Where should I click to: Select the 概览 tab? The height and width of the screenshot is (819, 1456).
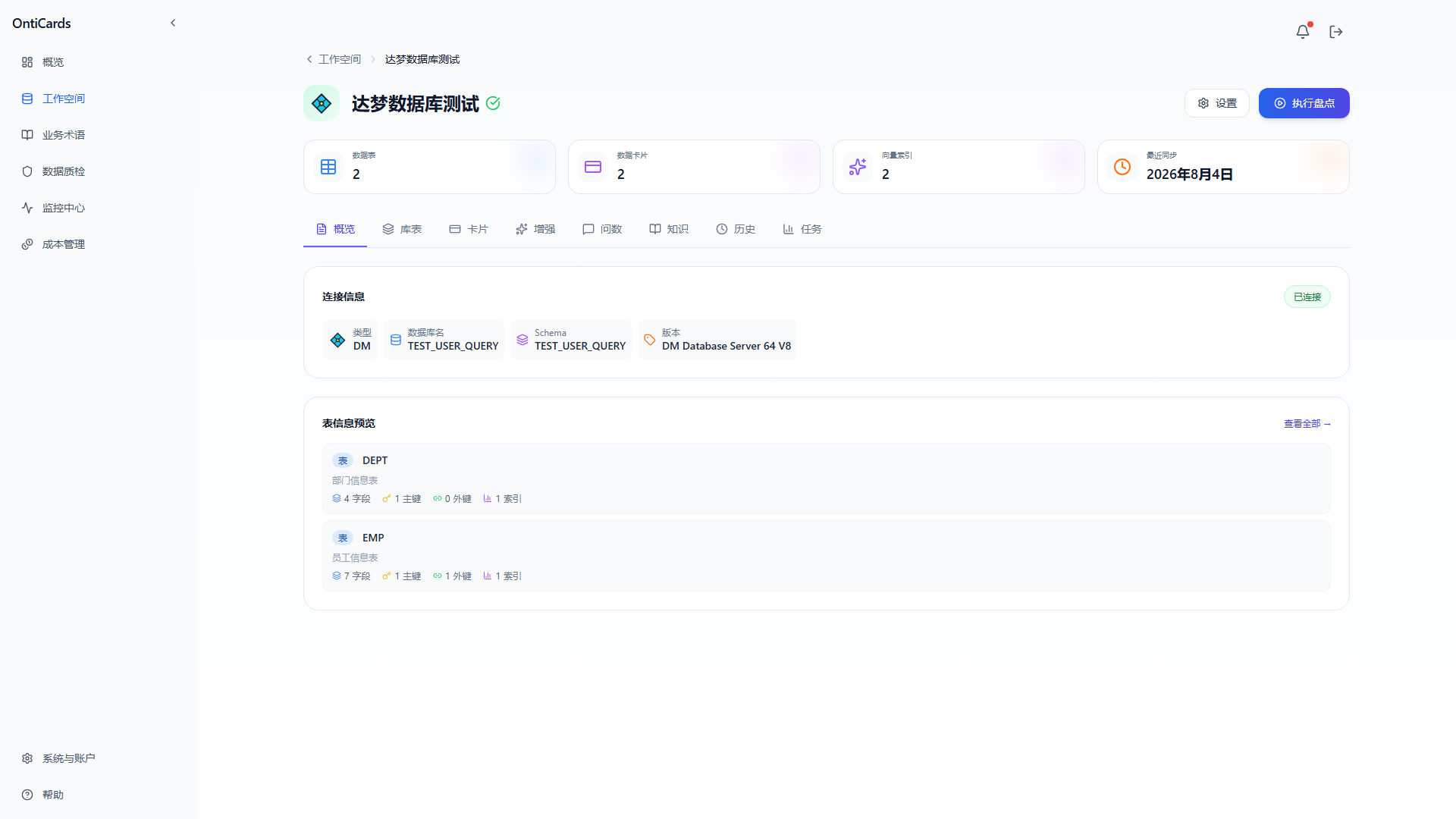point(335,229)
